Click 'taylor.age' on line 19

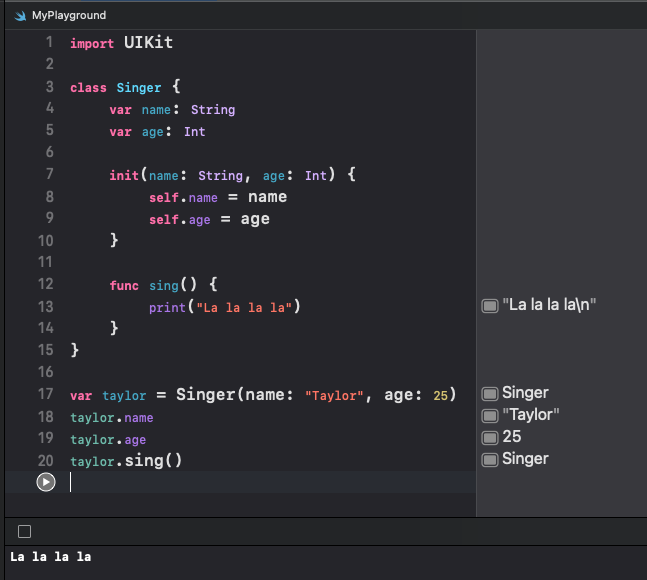coord(108,440)
